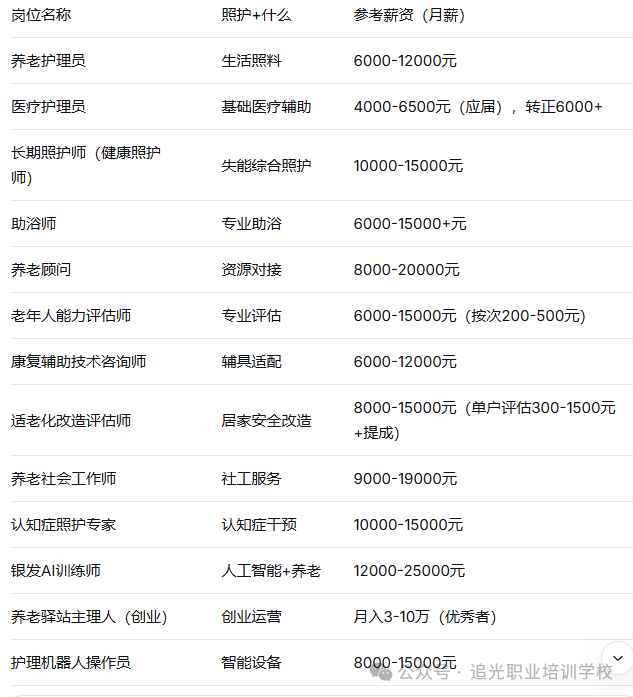This screenshot has width=633, height=697.
Task: Click the cell '智能设备'
Action: 251,663
